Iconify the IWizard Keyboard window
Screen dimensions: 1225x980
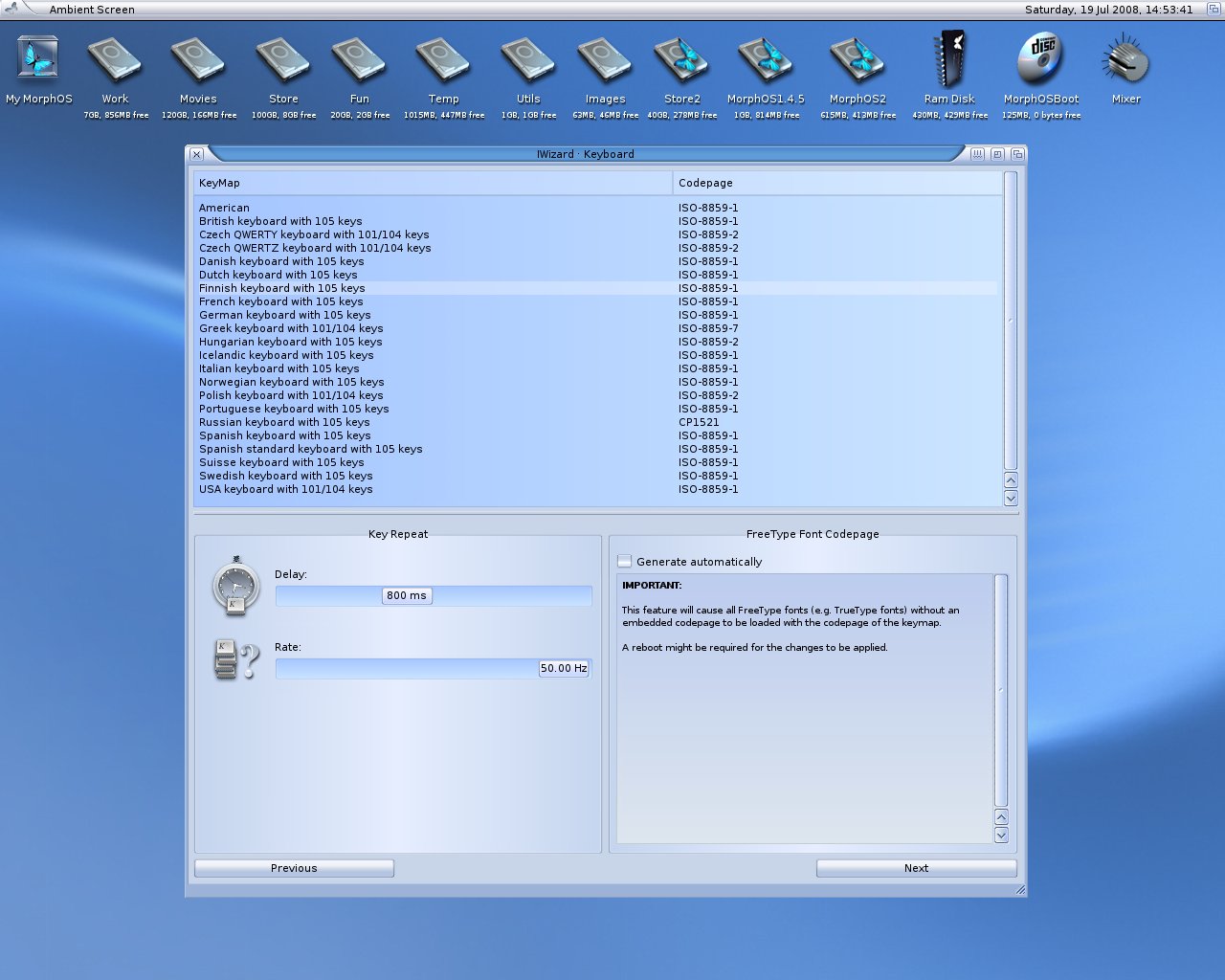(x=977, y=154)
